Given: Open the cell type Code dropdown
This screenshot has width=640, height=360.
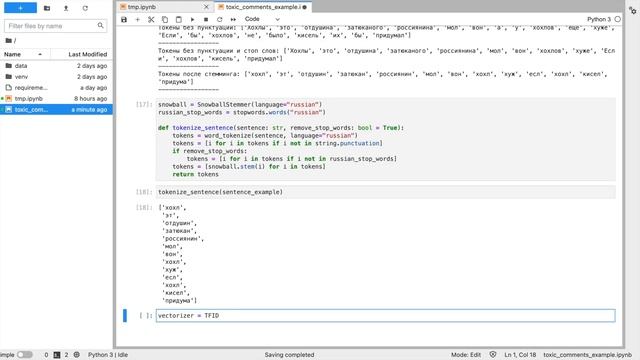Looking at the screenshot, I should tap(262, 19).
